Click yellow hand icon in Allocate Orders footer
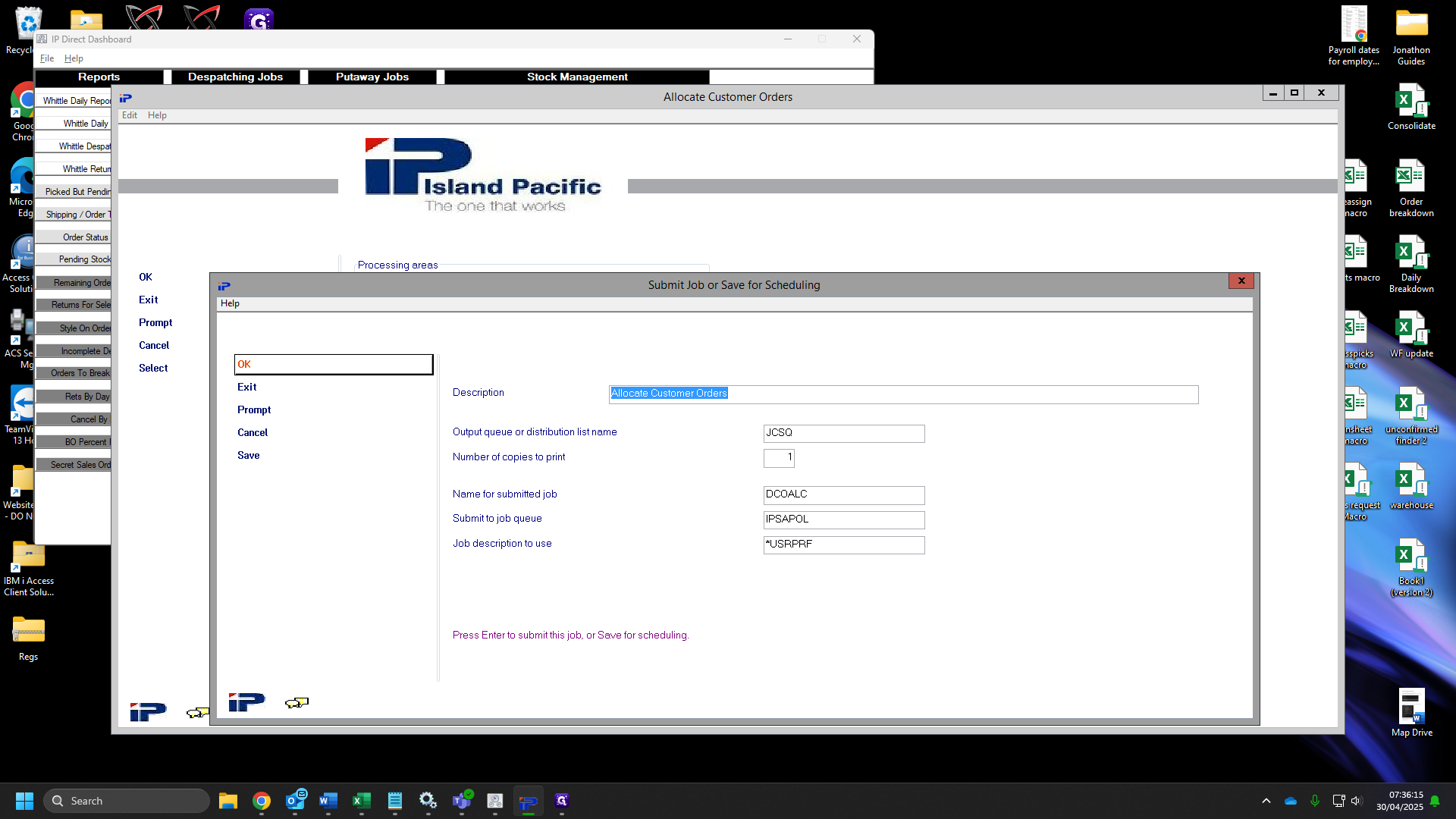This screenshot has height=819, width=1456. (197, 713)
